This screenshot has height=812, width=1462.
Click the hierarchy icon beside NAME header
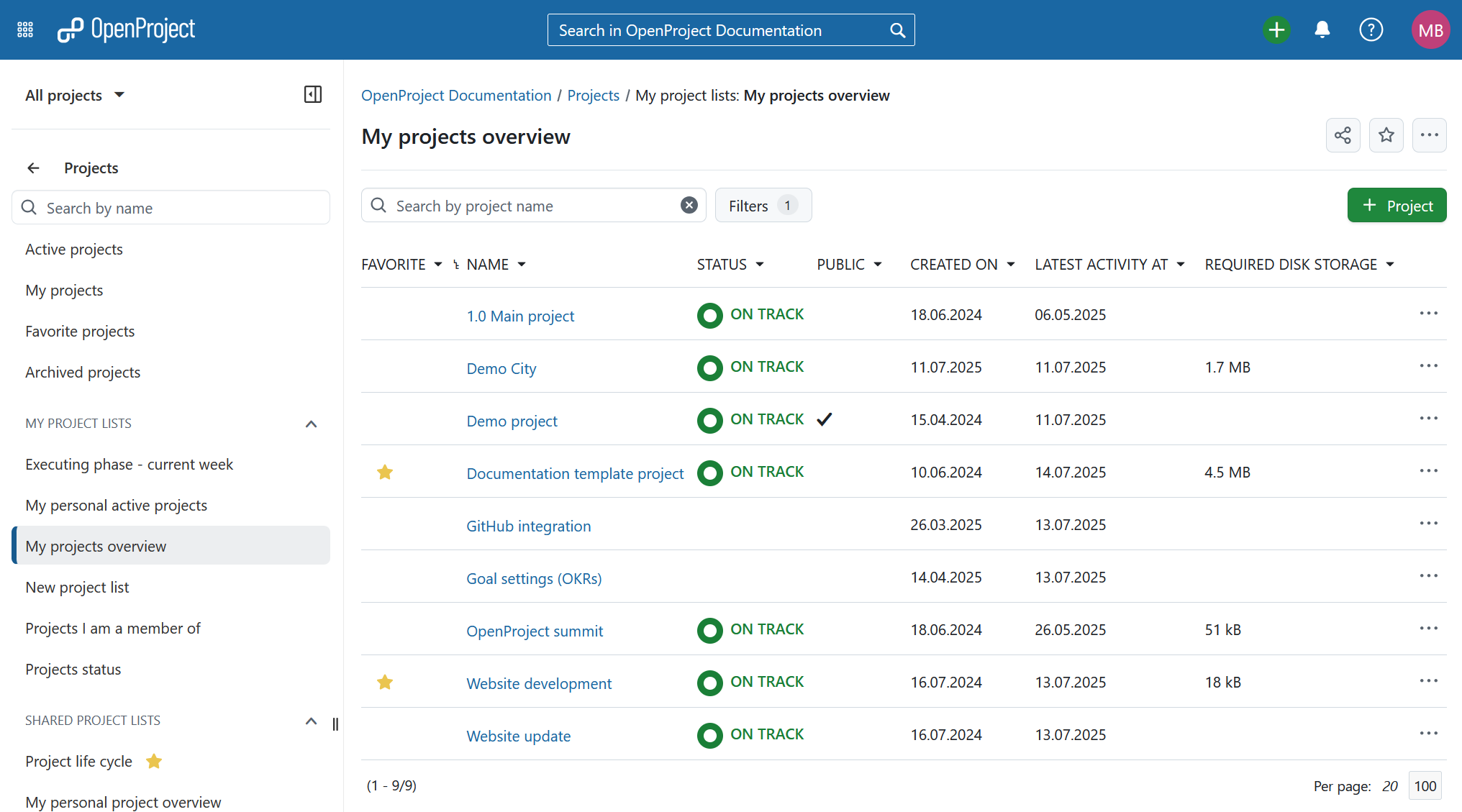[456, 265]
